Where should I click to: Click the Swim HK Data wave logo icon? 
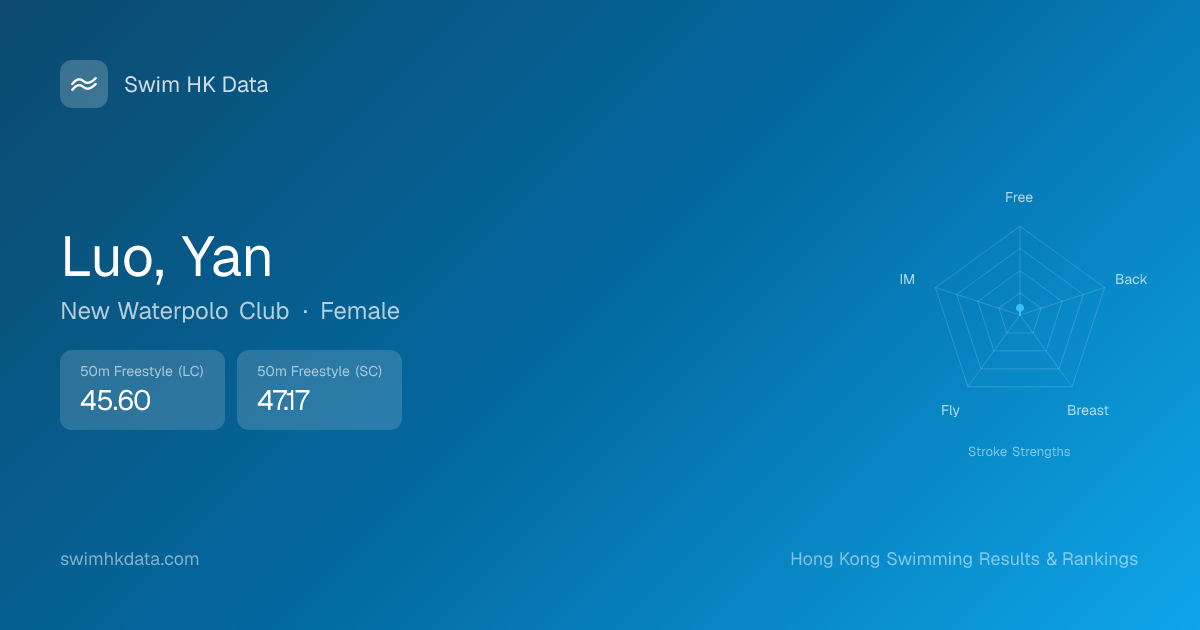[x=84, y=84]
